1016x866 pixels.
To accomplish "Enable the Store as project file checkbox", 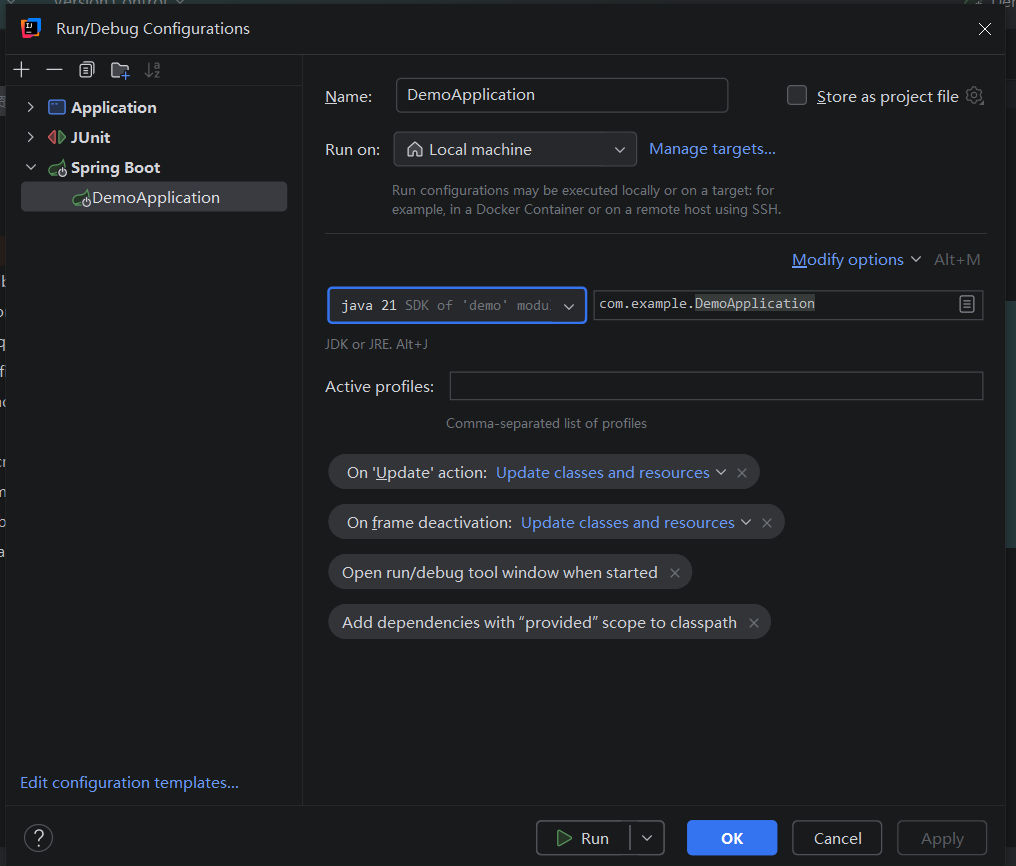I will [x=797, y=96].
